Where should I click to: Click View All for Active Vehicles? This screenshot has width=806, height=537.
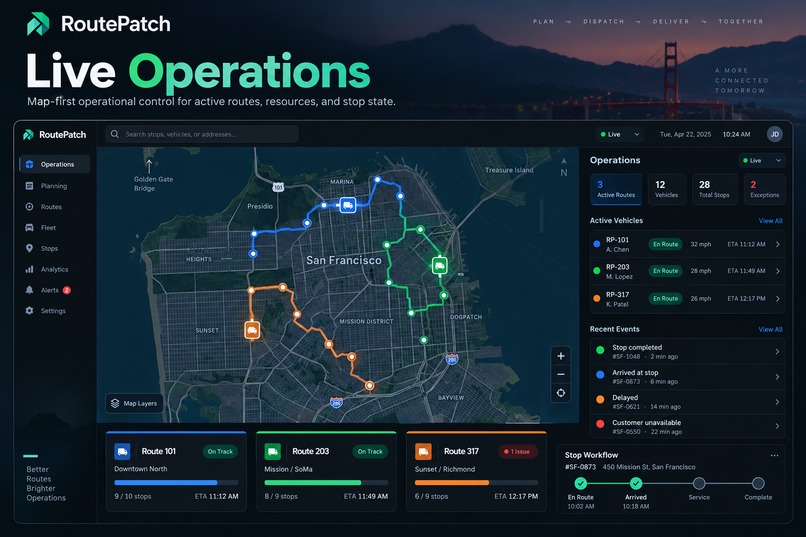tap(770, 221)
